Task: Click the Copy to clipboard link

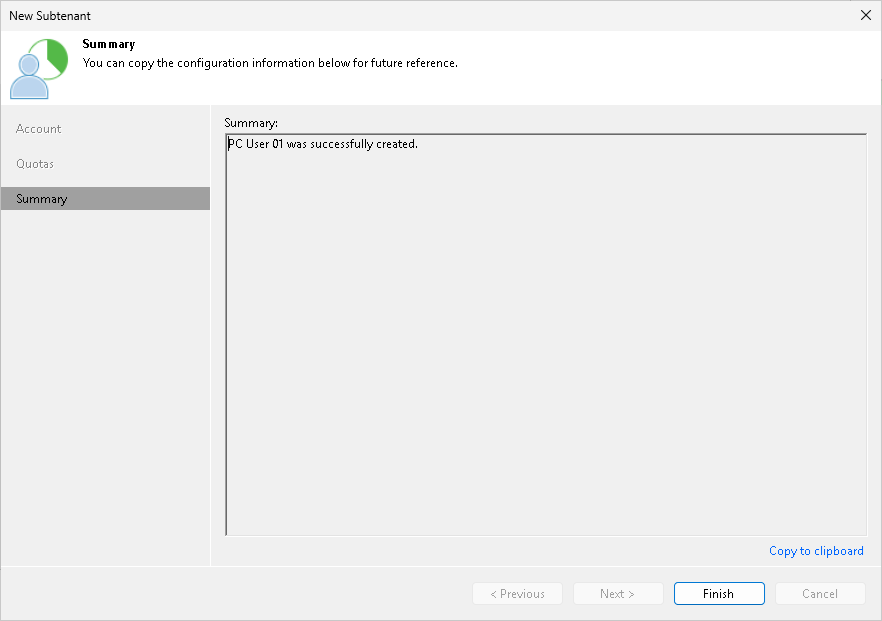Action: pyautogui.click(x=816, y=551)
